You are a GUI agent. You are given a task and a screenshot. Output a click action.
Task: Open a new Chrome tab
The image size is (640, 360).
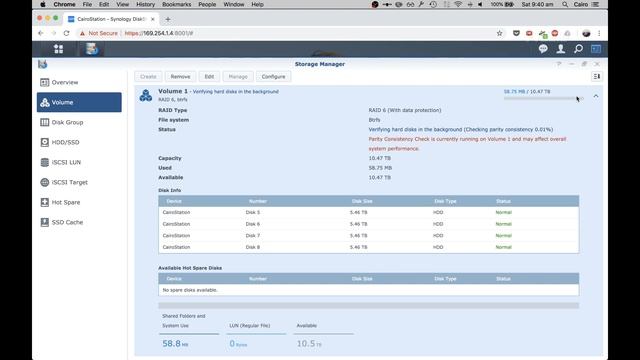click(168, 19)
